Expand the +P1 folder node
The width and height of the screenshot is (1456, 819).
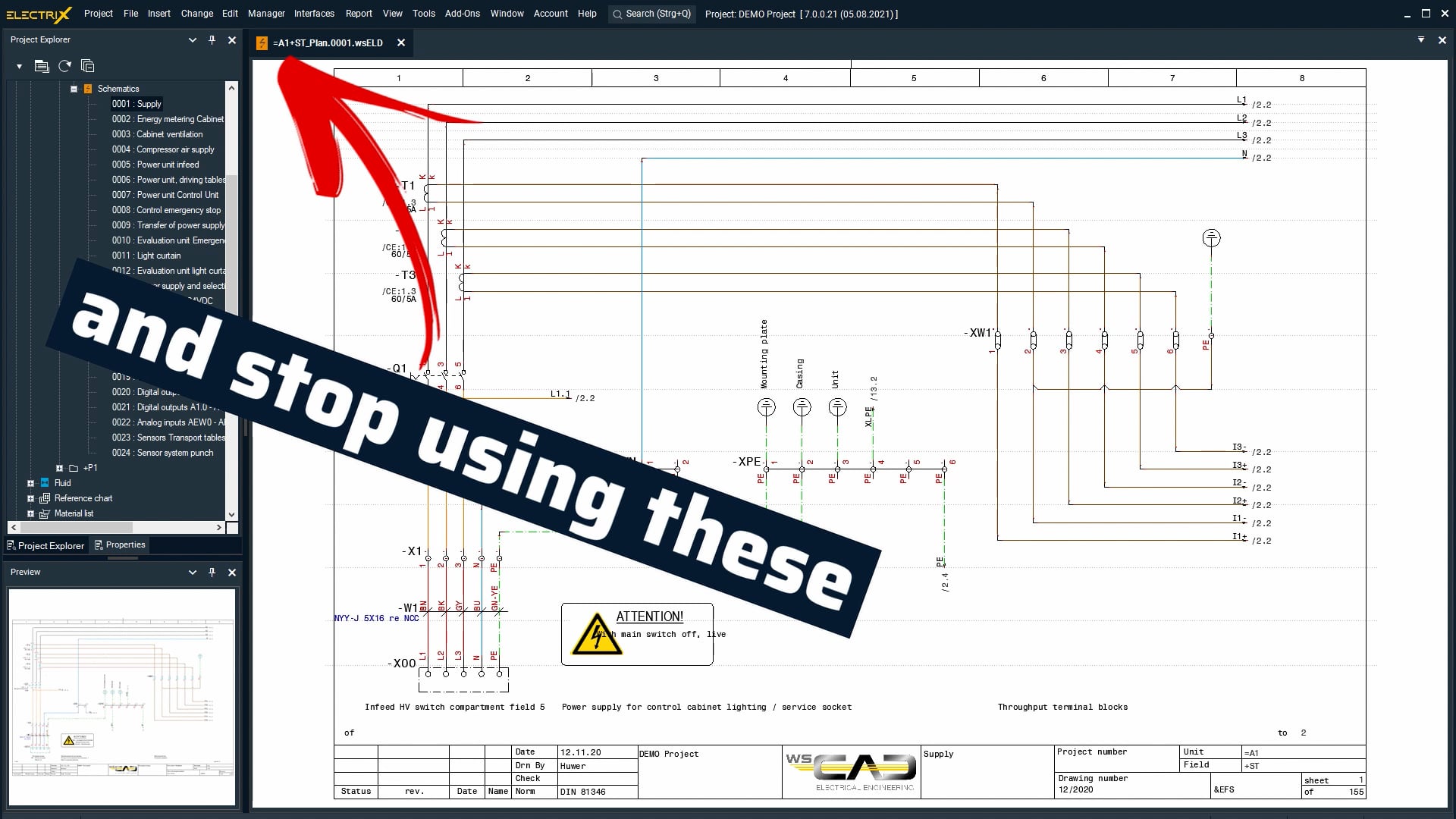pyautogui.click(x=59, y=468)
